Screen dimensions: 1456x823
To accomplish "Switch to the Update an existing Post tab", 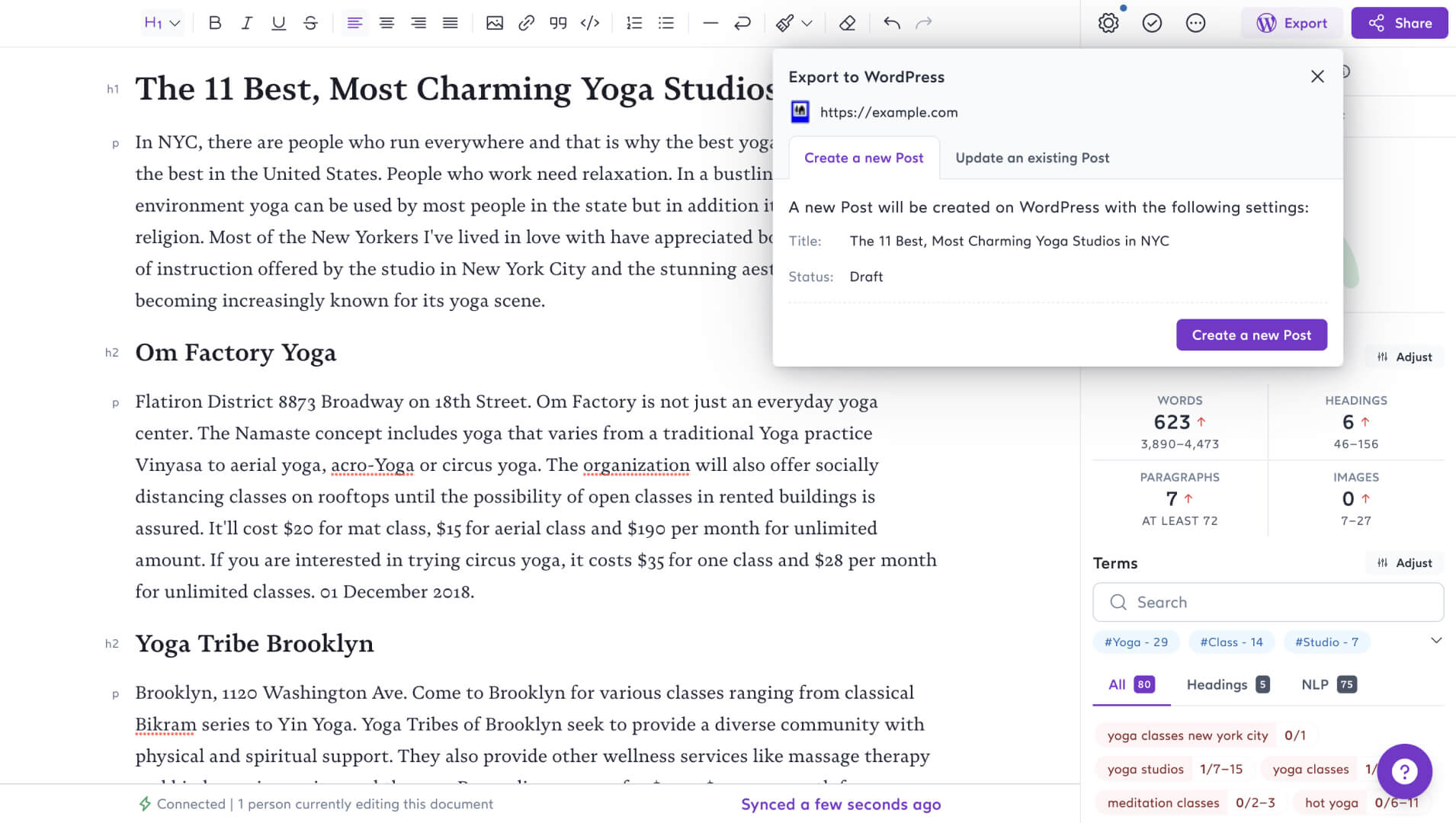I will (x=1032, y=158).
